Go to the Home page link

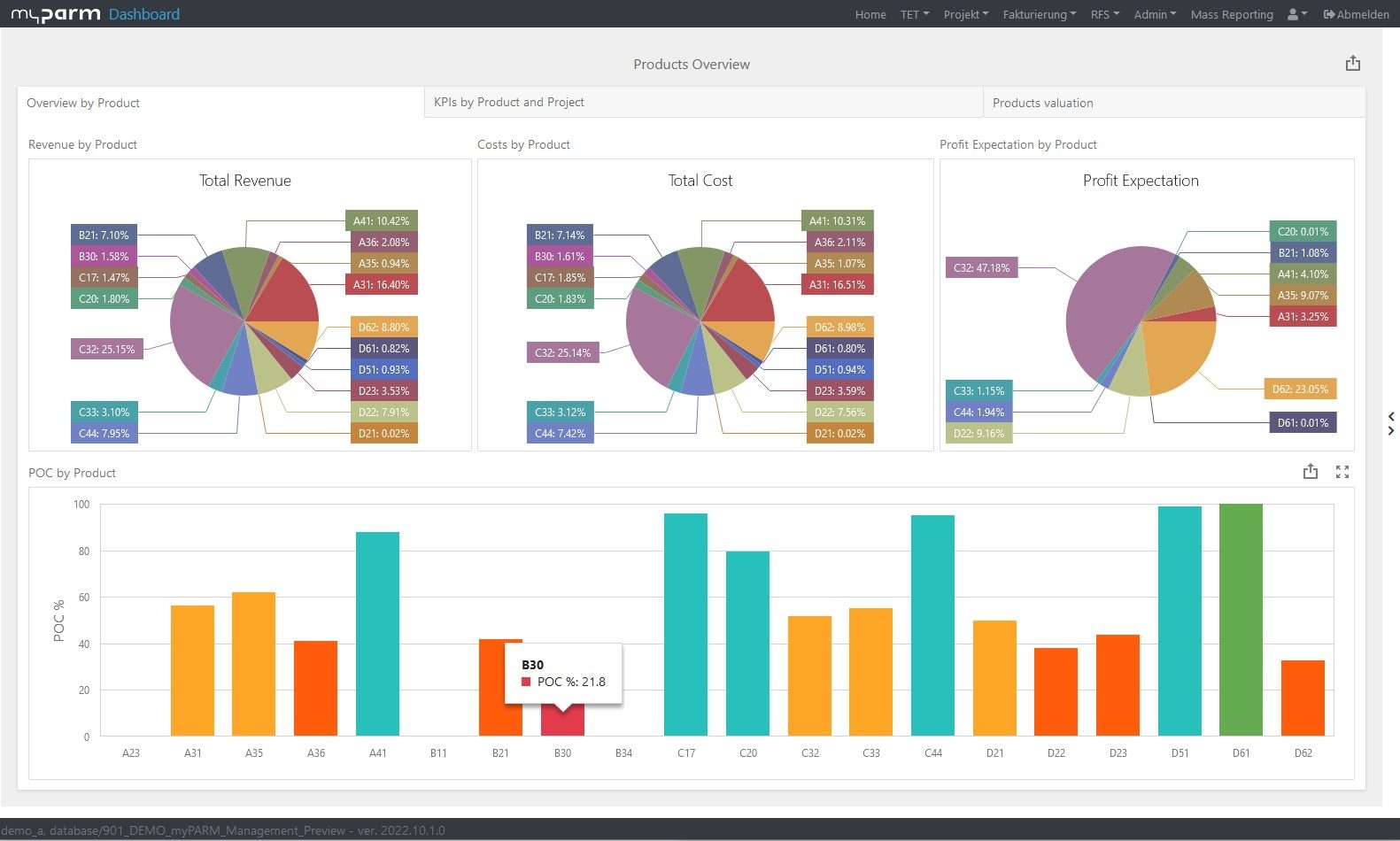(x=870, y=14)
